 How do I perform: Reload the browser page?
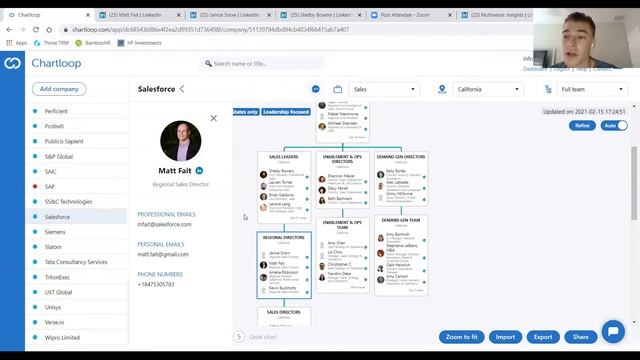(x=36, y=29)
